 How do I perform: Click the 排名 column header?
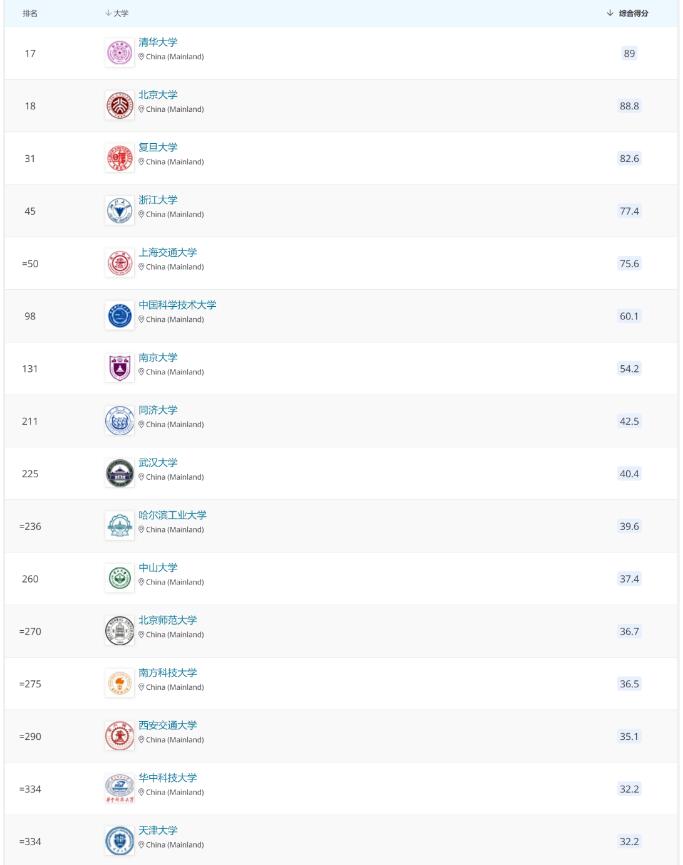tap(30, 13)
